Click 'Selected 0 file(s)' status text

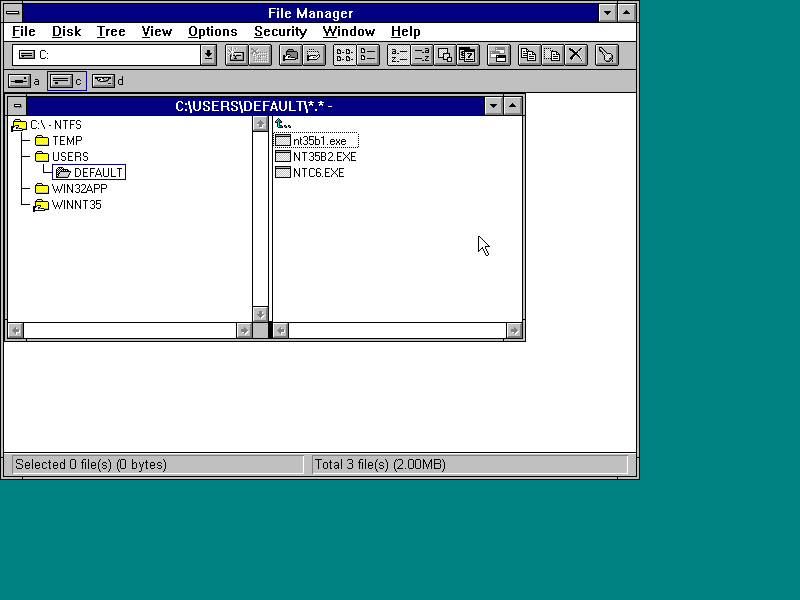point(91,465)
